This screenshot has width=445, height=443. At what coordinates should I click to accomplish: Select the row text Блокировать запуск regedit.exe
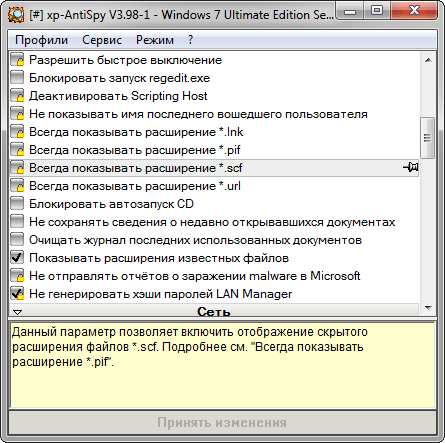(x=119, y=78)
